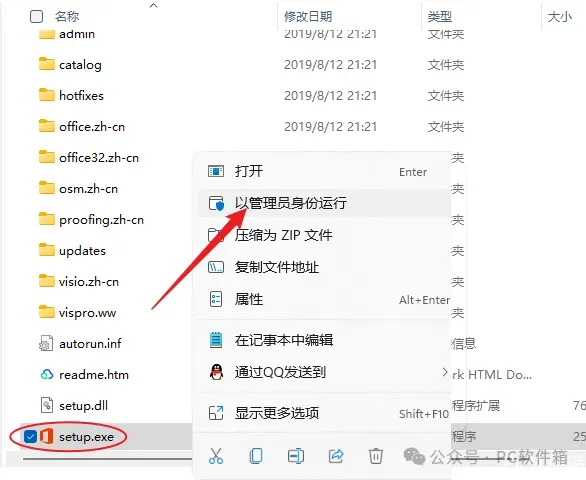The width and height of the screenshot is (586, 480).
Task: Click the Share icon in context menu
Action: click(336, 456)
